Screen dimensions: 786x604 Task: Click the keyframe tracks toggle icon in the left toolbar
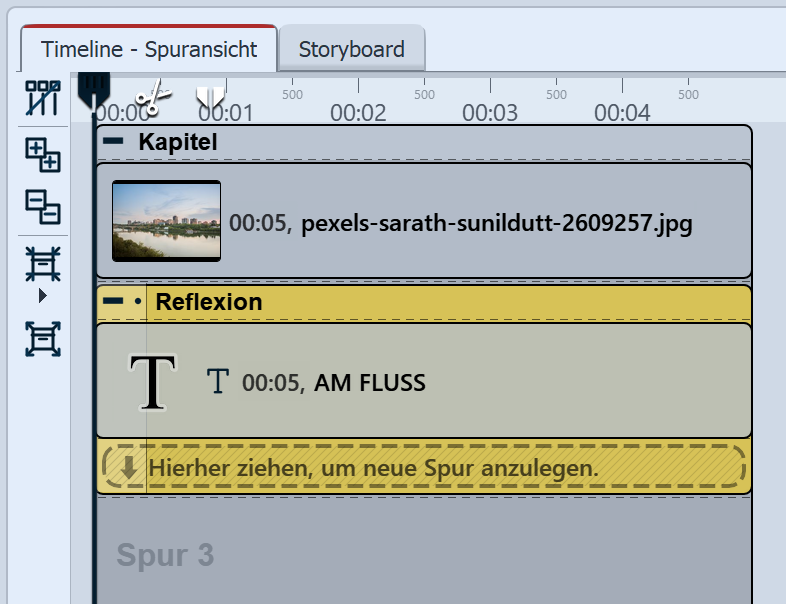coord(42,99)
